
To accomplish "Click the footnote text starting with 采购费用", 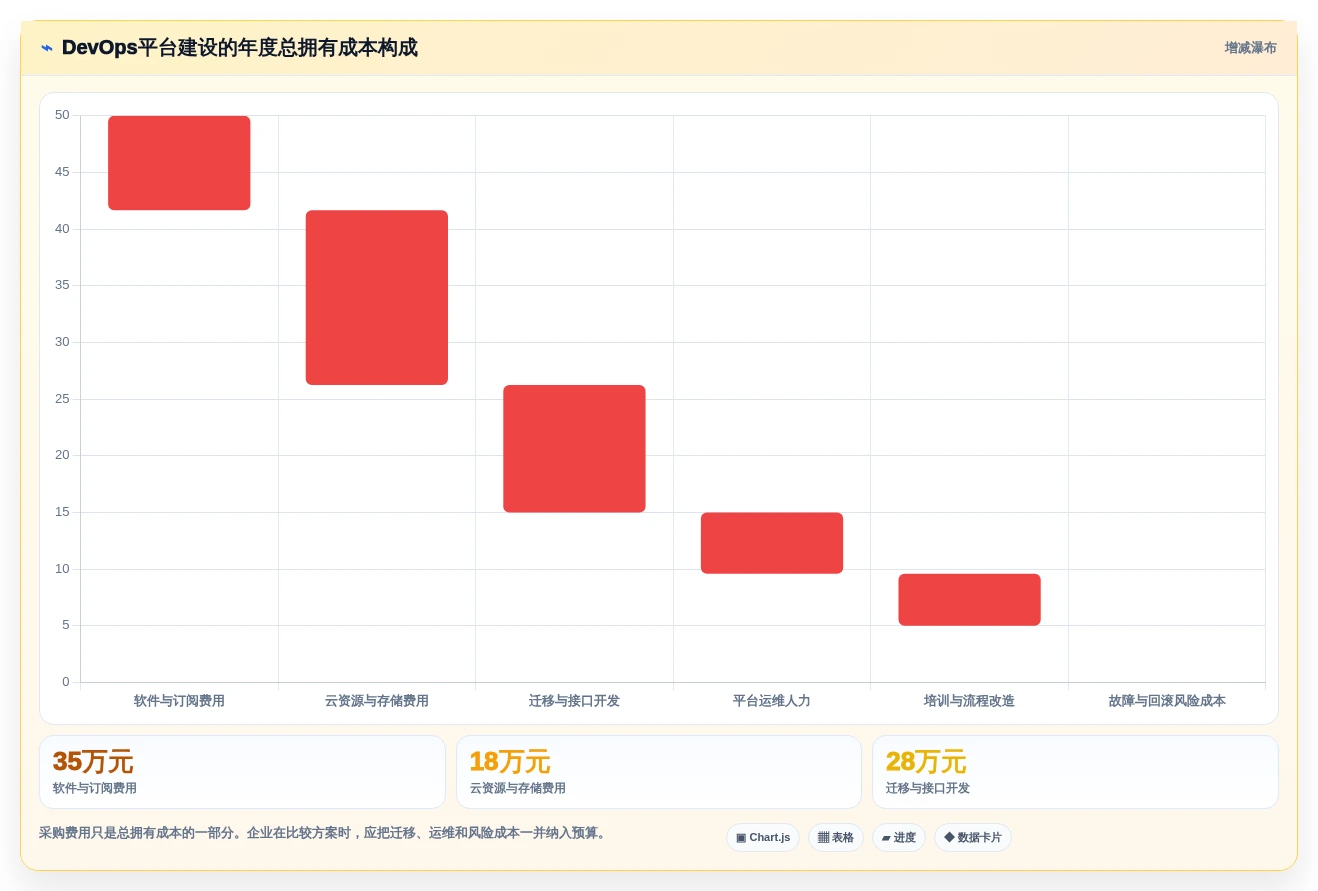I will (324, 833).
